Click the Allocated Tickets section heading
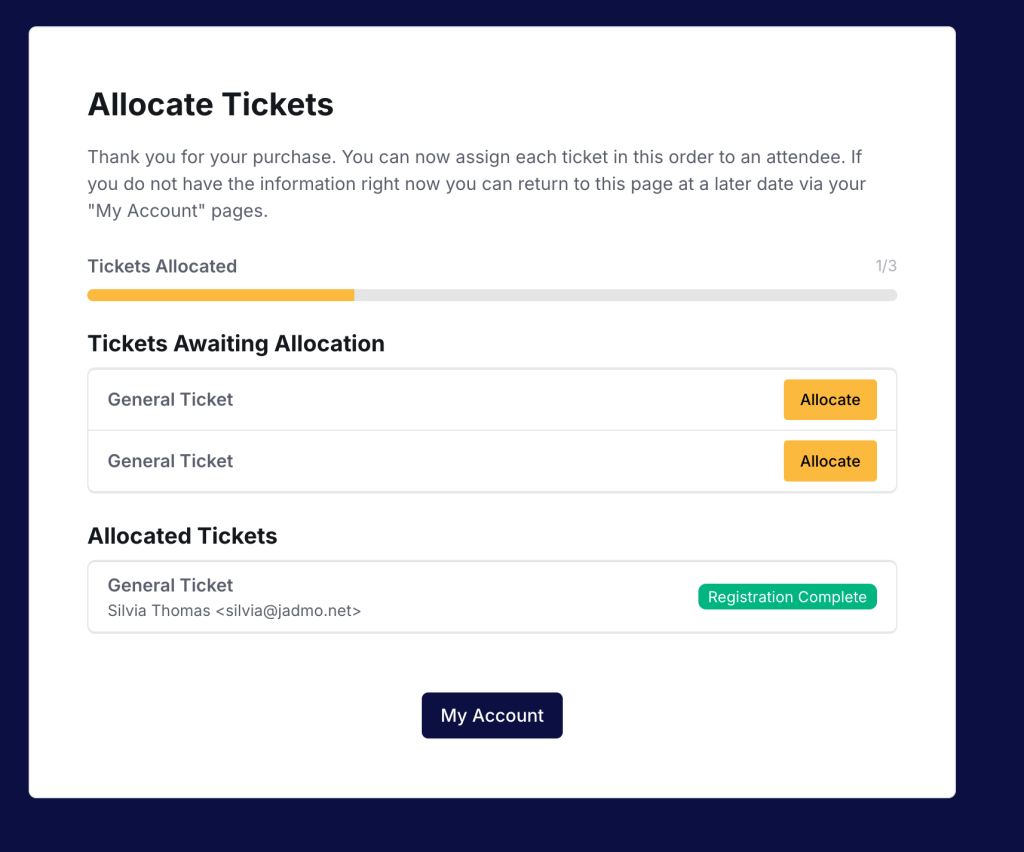The width and height of the screenshot is (1024, 852). [182, 536]
